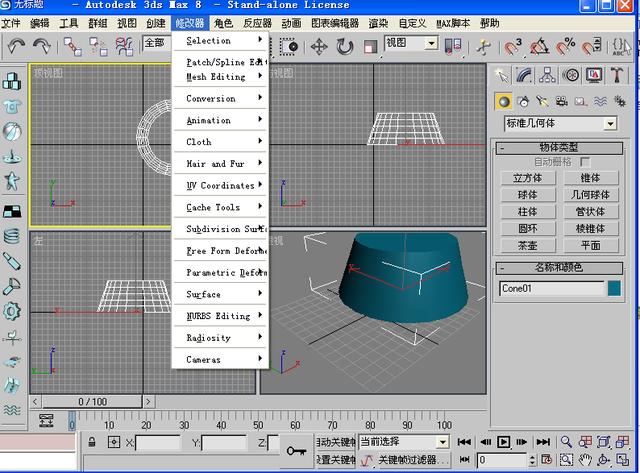The image size is (640, 473).
Task: Click the 茶壶 teapot object button
Action: (x=526, y=245)
